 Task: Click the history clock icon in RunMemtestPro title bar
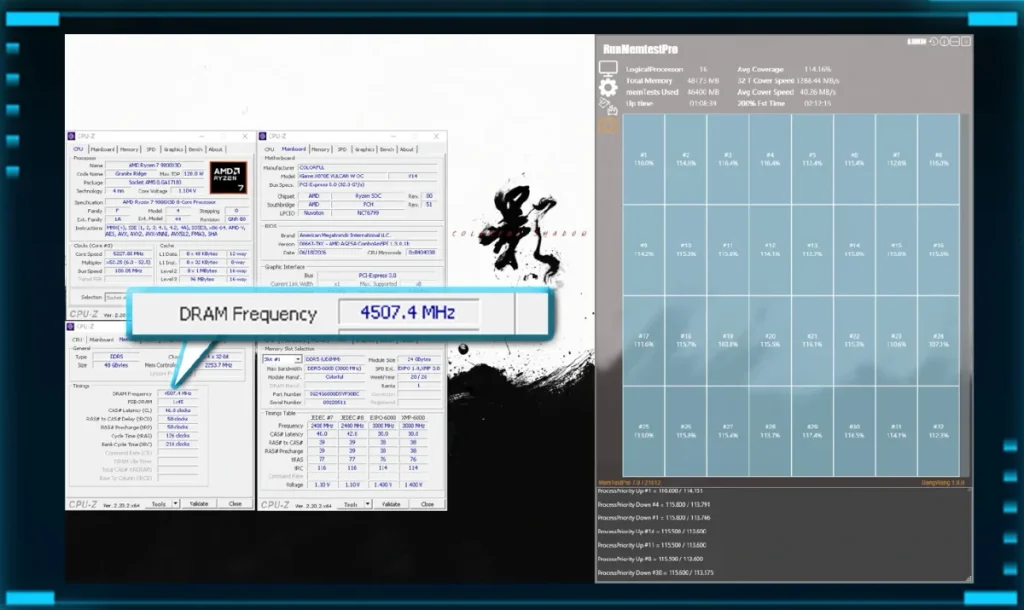[x=934, y=41]
